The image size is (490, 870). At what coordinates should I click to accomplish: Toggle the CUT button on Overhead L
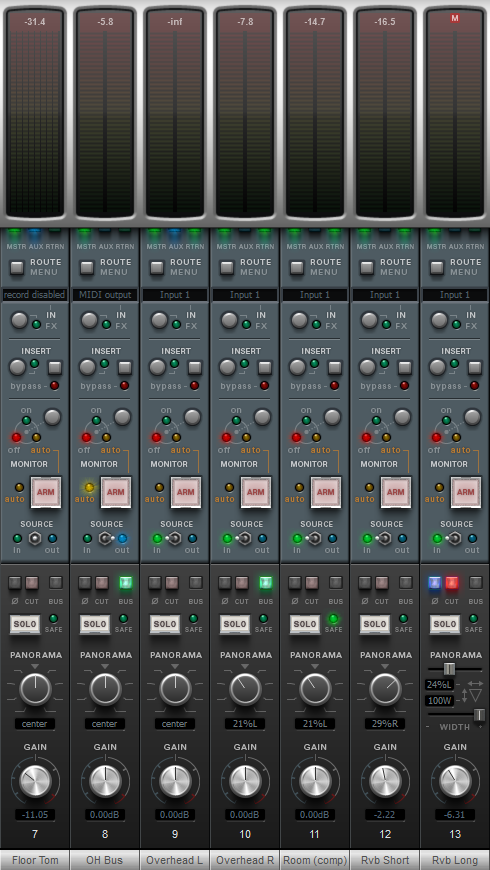coord(171,583)
